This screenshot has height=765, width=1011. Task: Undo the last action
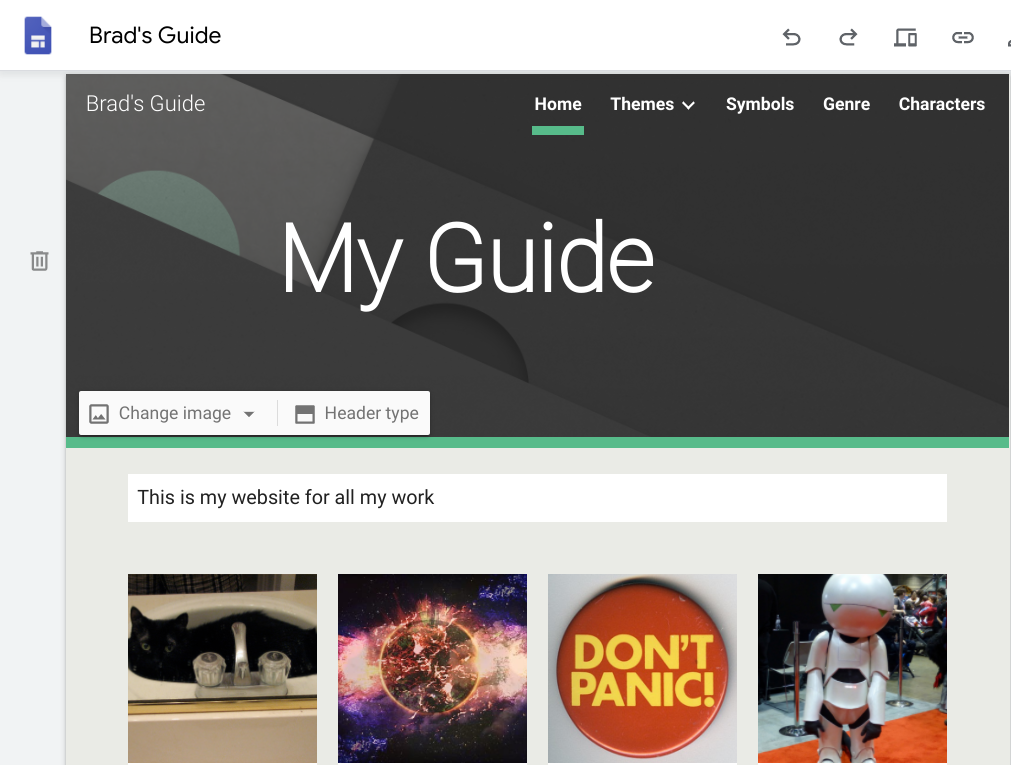coord(792,37)
